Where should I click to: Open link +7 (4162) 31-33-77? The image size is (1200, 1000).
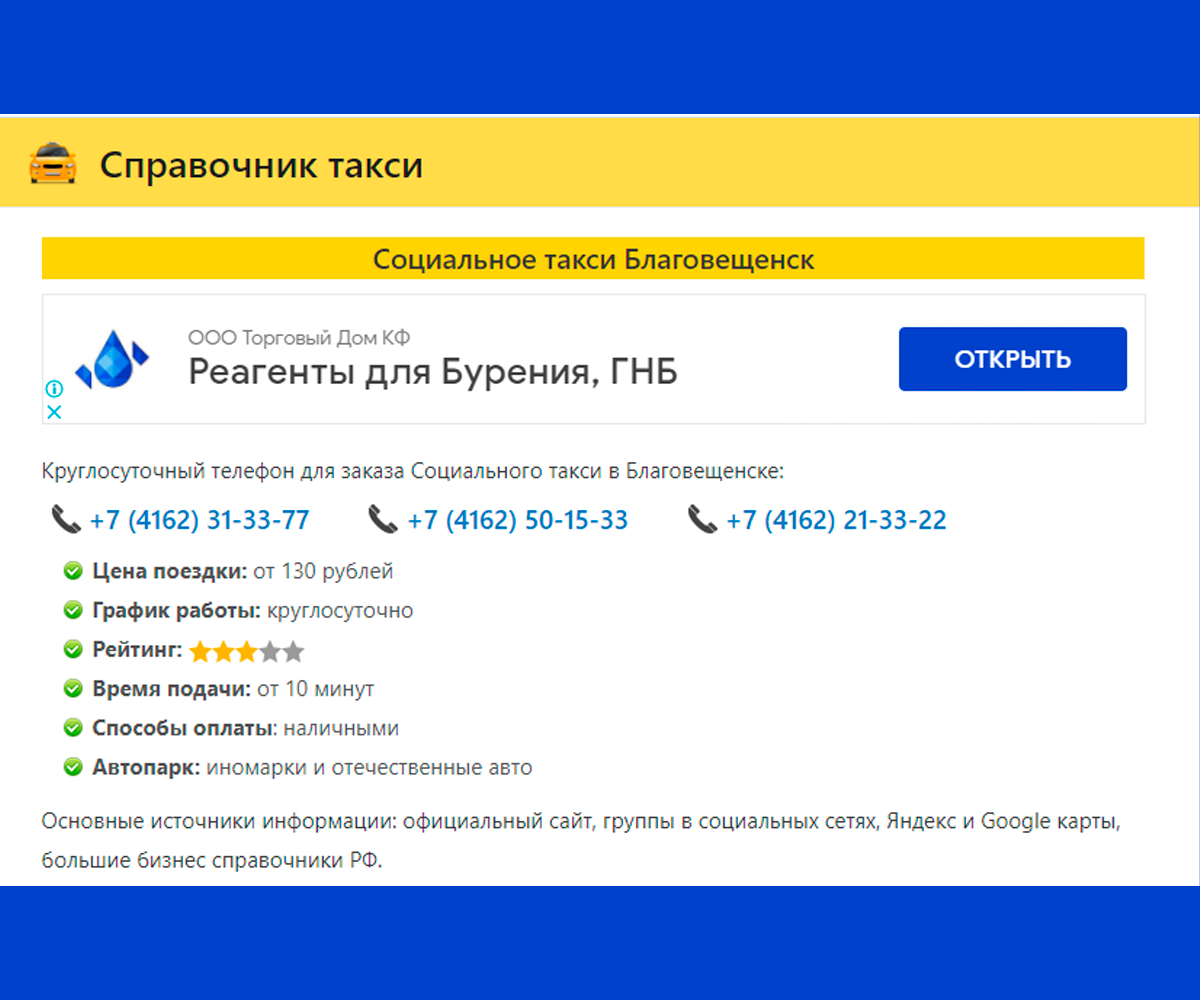coord(199,519)
